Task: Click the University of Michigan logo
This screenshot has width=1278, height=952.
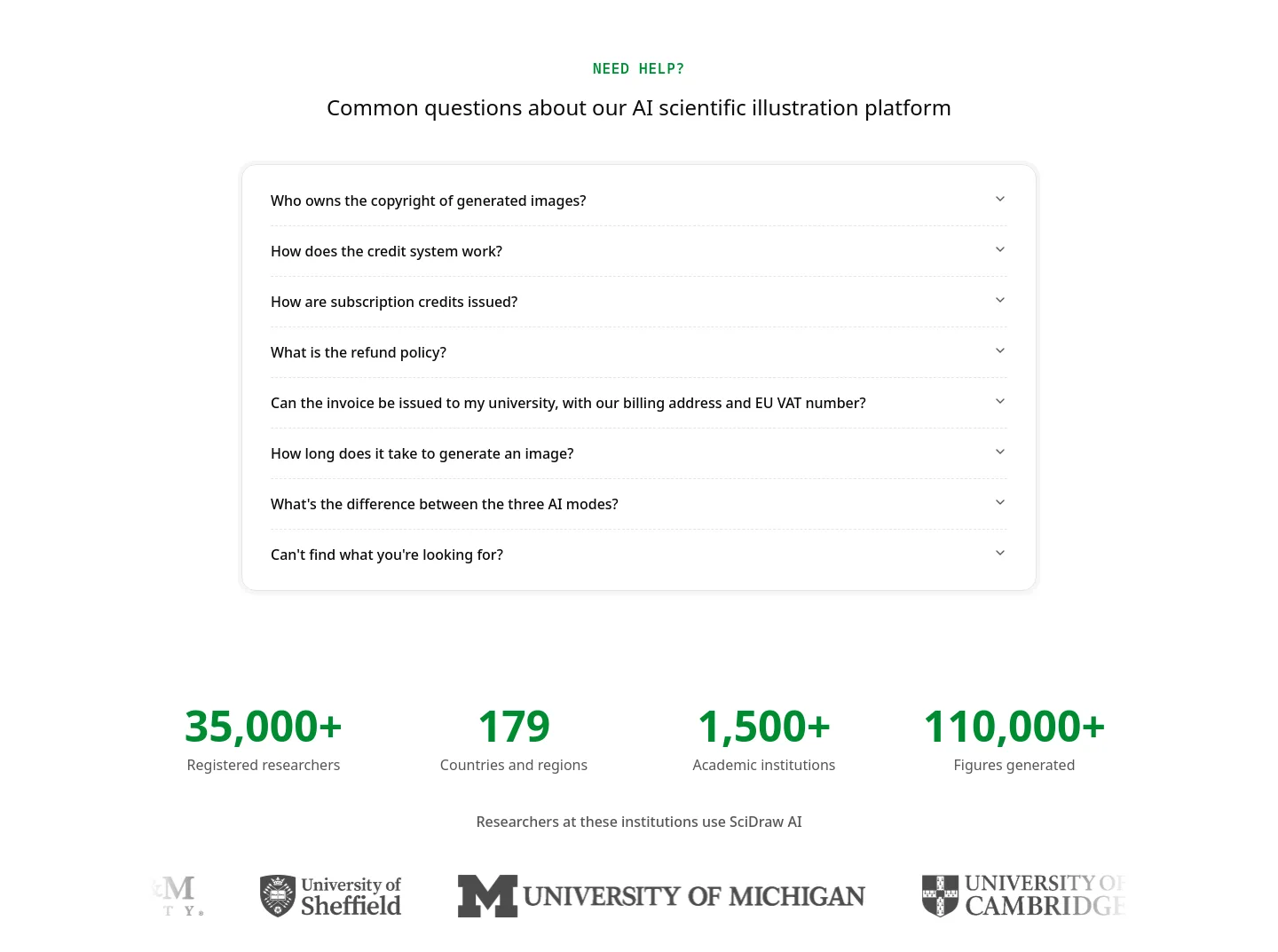Action: click(661, 896)
